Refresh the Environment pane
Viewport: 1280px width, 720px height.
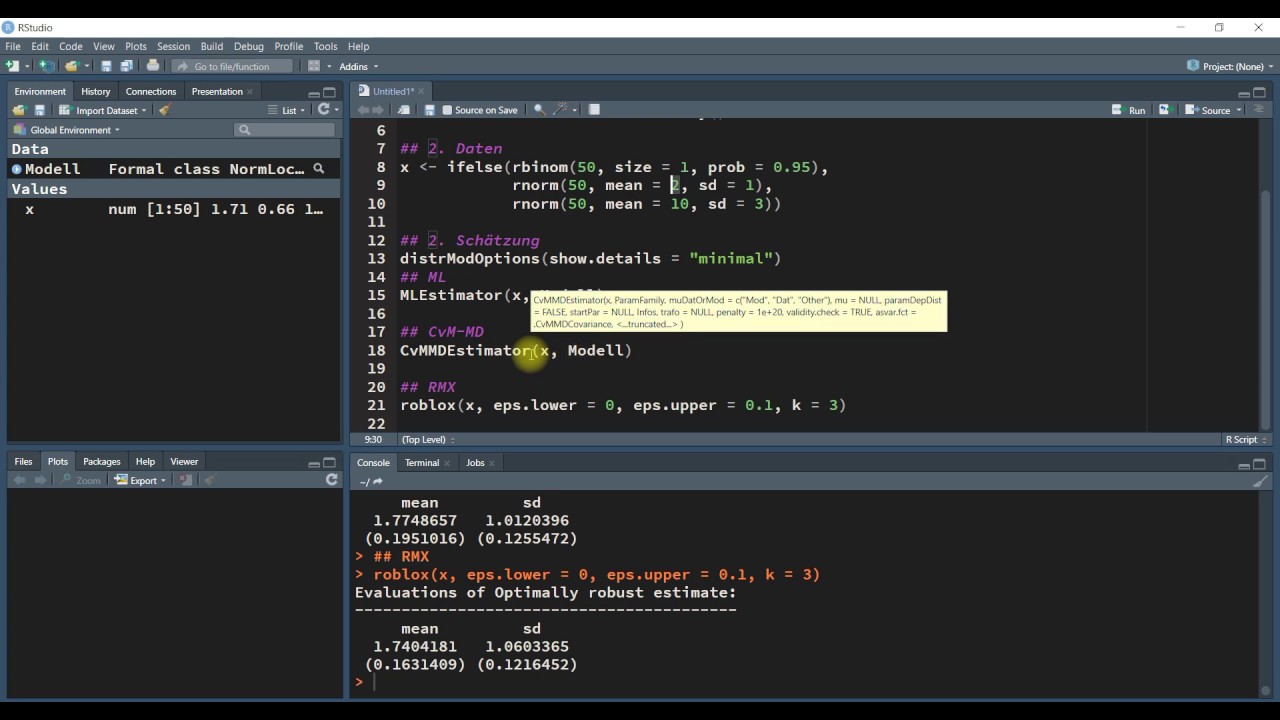(323, 110)
